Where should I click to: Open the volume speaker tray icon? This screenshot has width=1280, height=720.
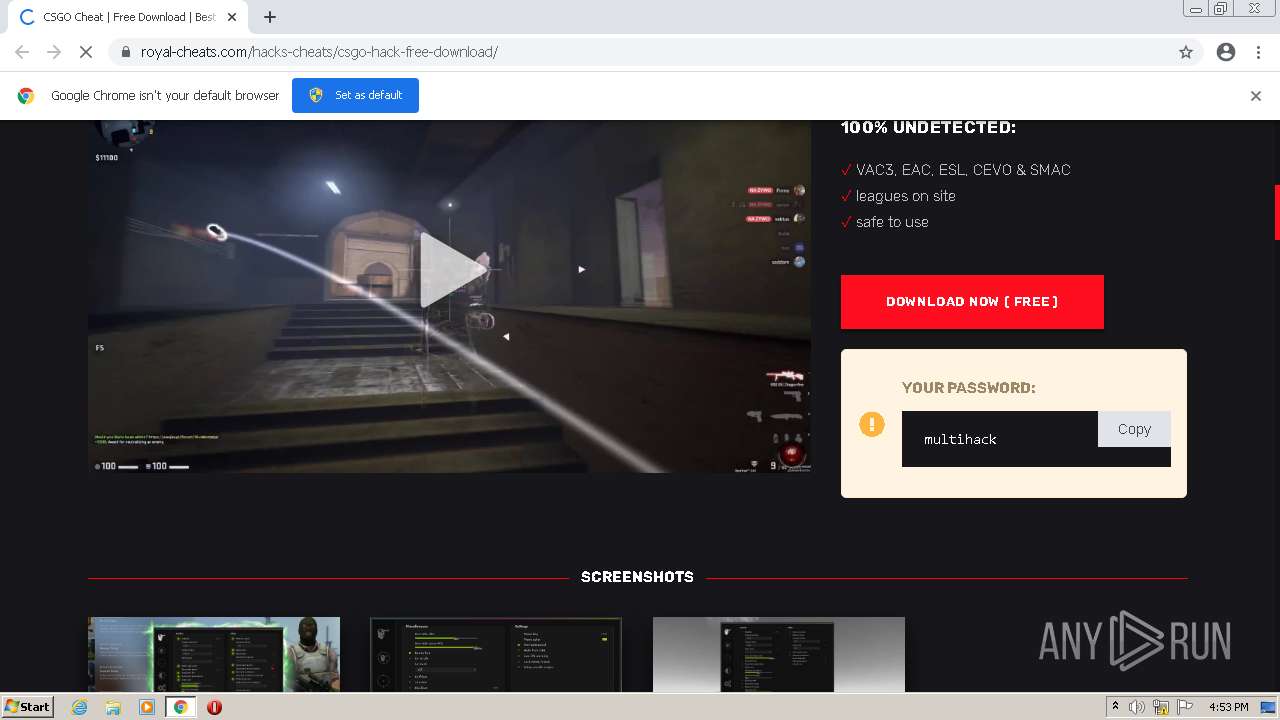1137,707
